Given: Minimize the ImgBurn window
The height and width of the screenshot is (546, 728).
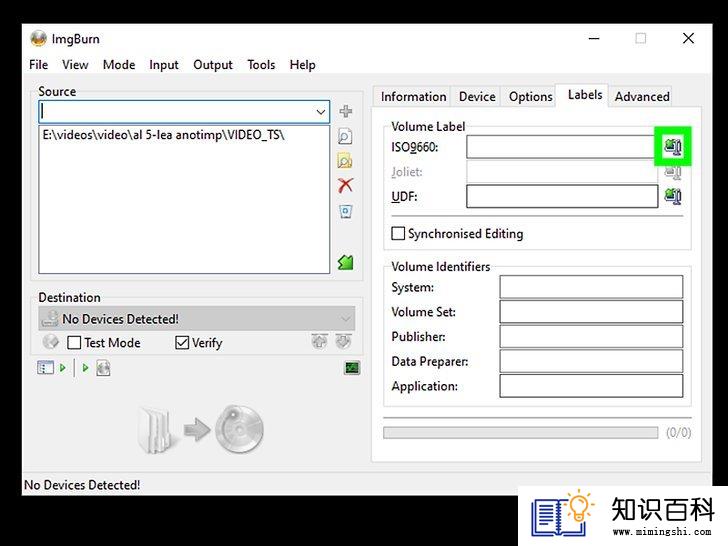Looking at the screenshot, I should tap(594, 39).
